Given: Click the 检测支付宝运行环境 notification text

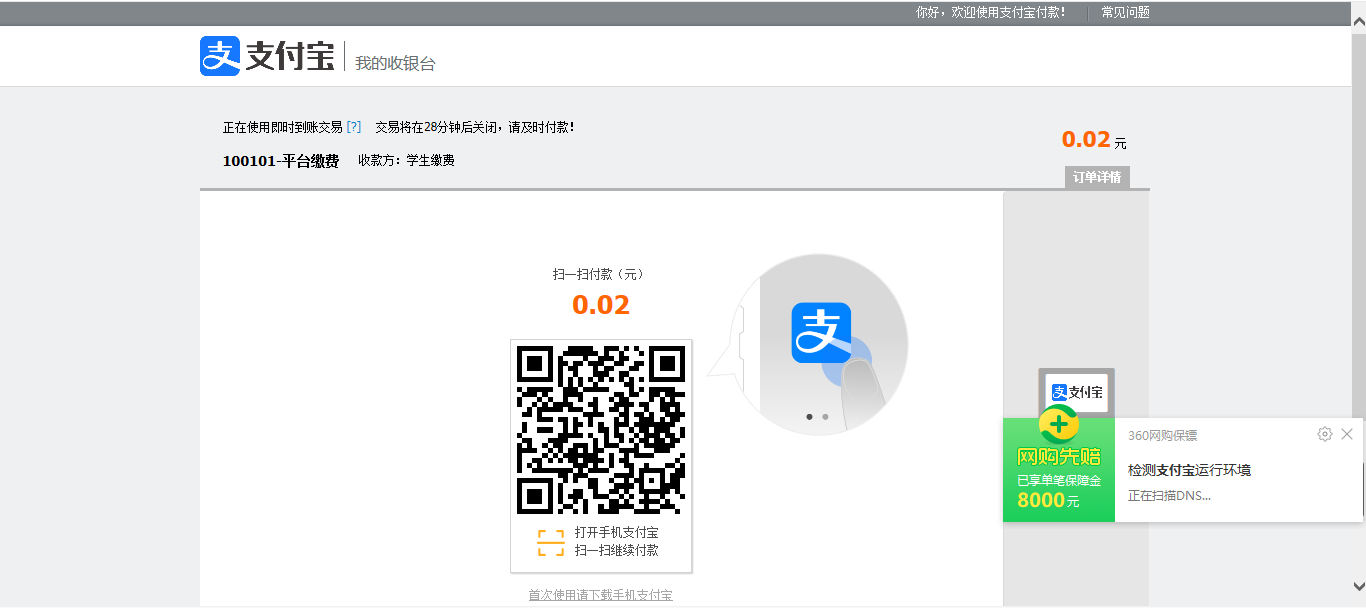Looking at the screenshot, I should (1189, 470).
